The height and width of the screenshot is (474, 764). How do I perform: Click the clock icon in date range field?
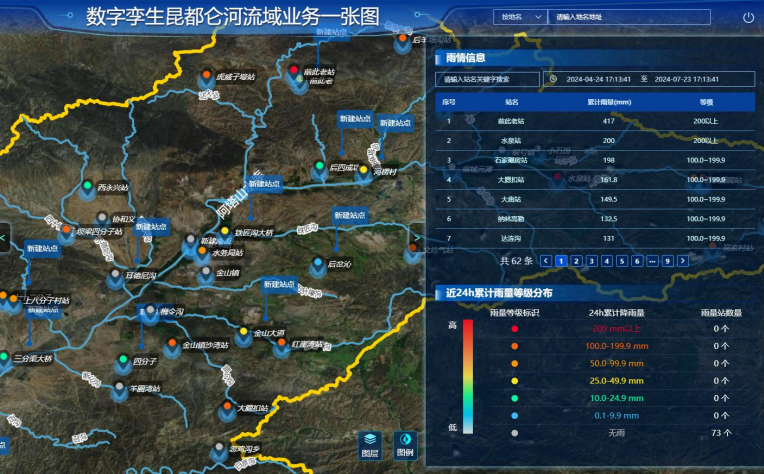tap(553, 79)
